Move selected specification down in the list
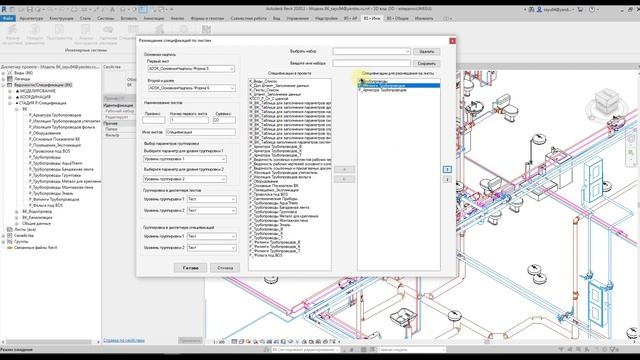 tap(447, 179)
